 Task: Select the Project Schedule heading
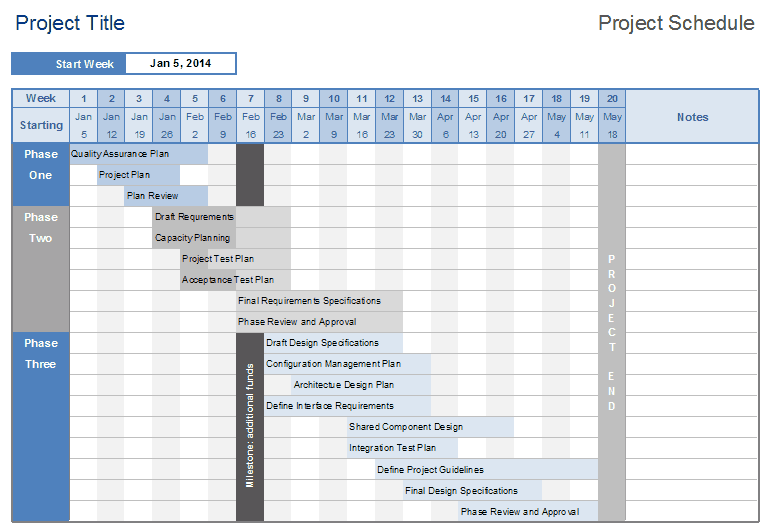[676, 24]
